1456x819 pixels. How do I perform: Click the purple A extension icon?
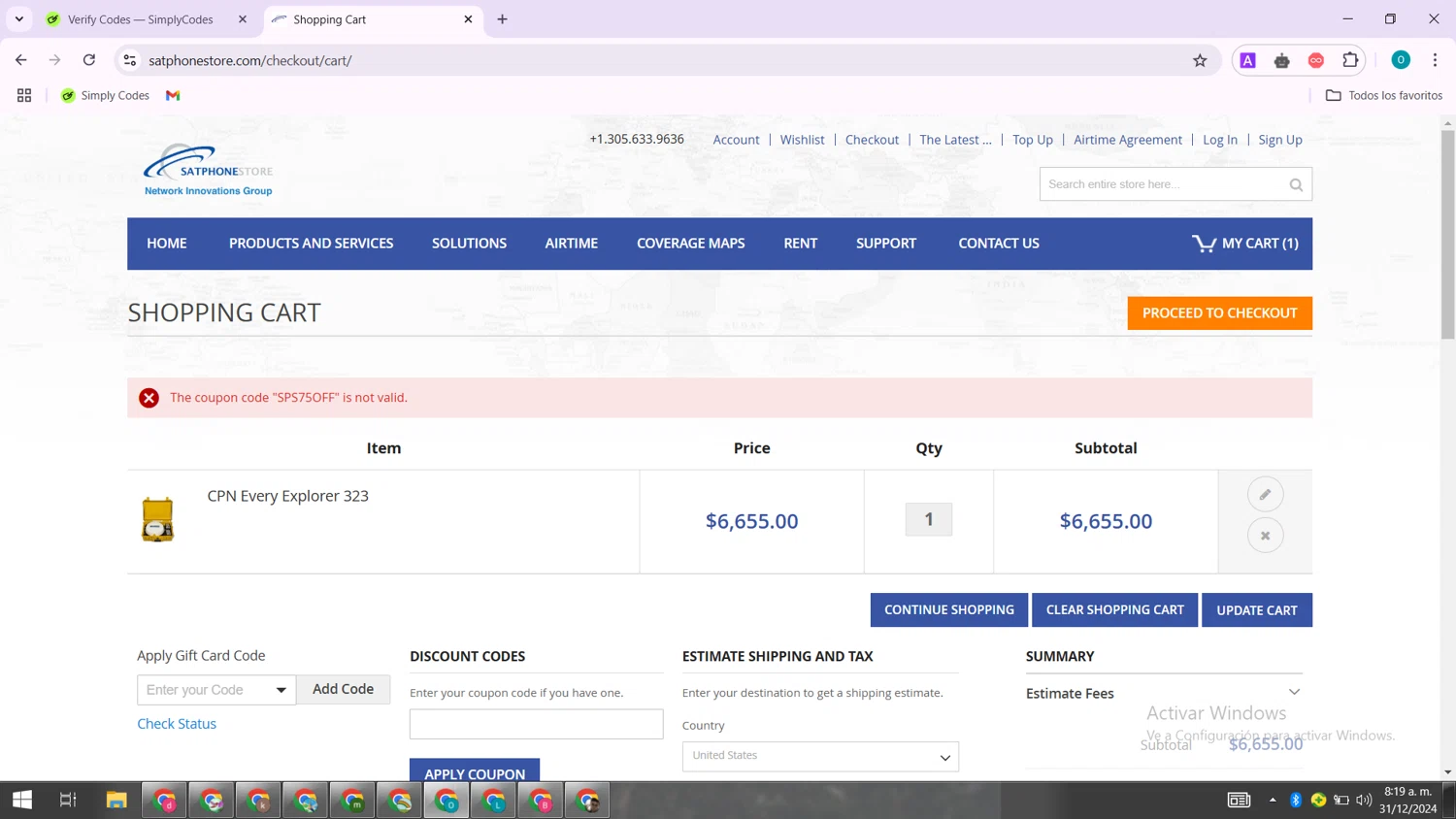(1248, 60)
